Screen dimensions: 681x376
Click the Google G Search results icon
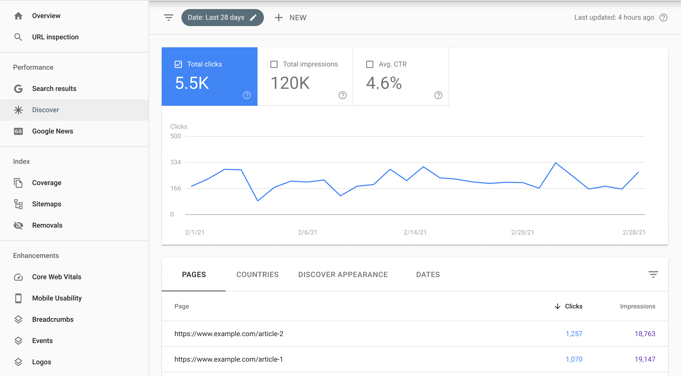tap(18, 89)
